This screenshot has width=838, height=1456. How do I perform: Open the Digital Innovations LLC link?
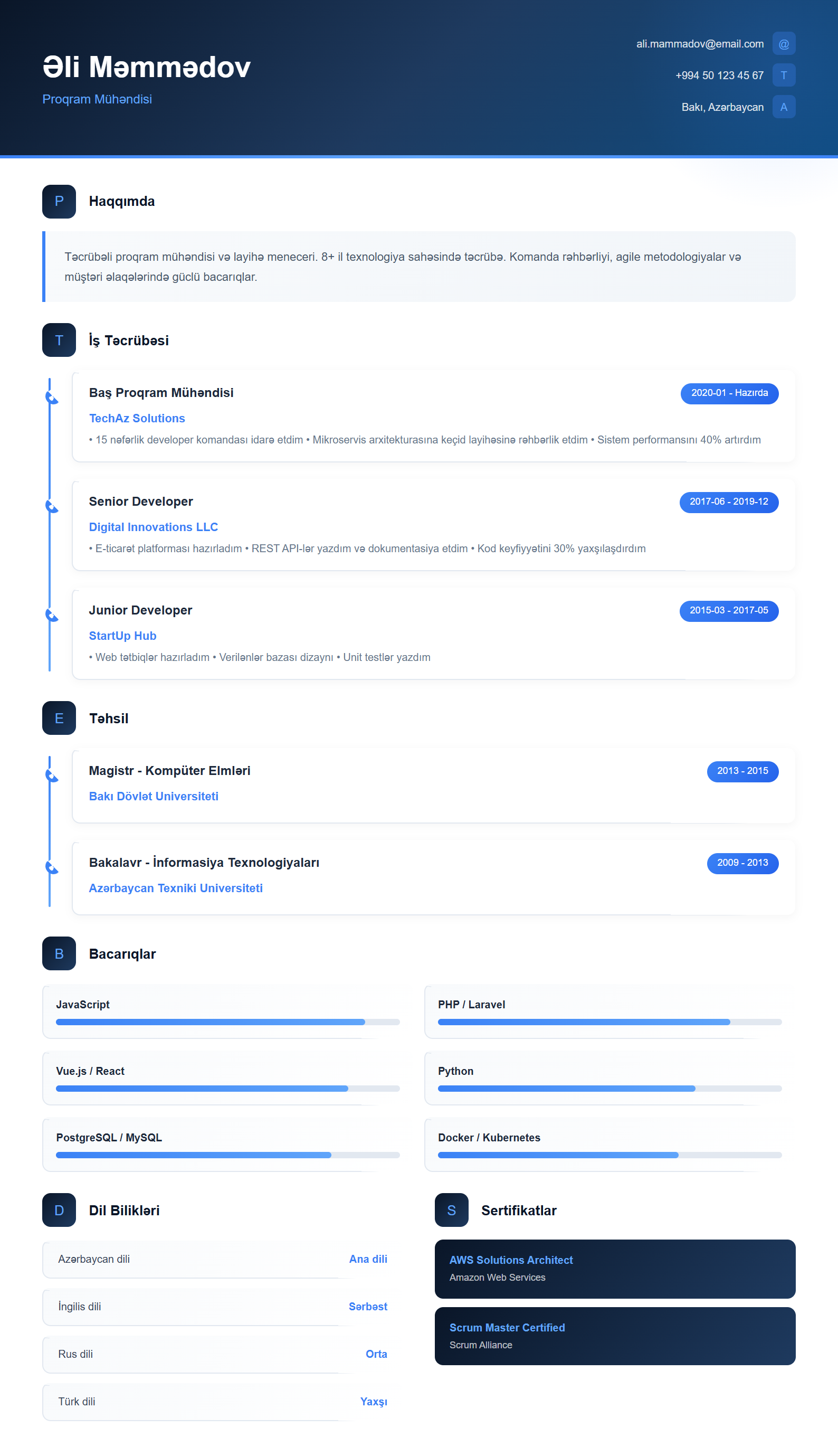[153, 527]
